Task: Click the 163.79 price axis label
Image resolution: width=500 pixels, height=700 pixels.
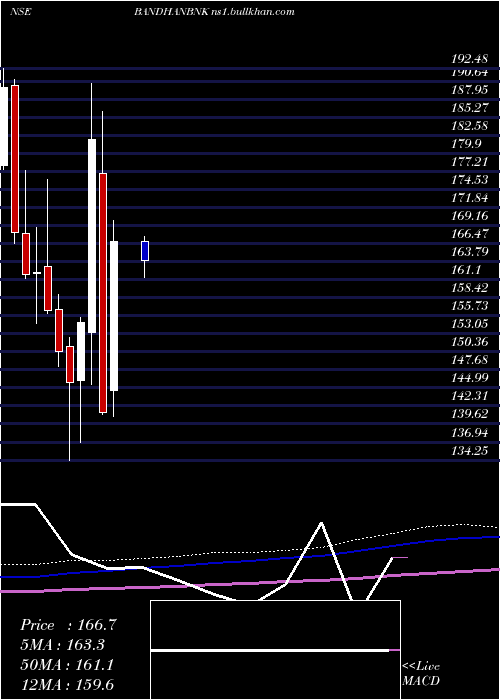Action: (469, 251)
